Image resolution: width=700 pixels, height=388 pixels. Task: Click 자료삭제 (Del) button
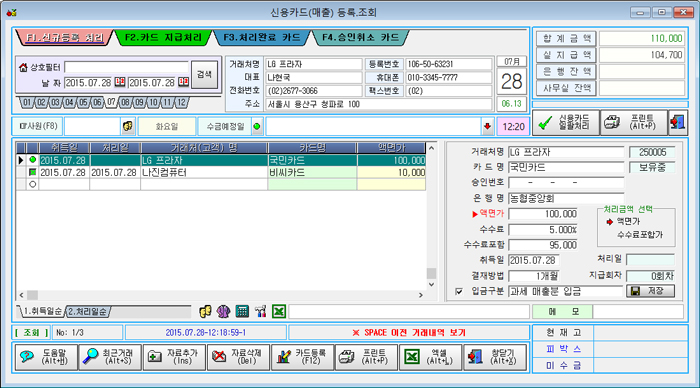238,357
